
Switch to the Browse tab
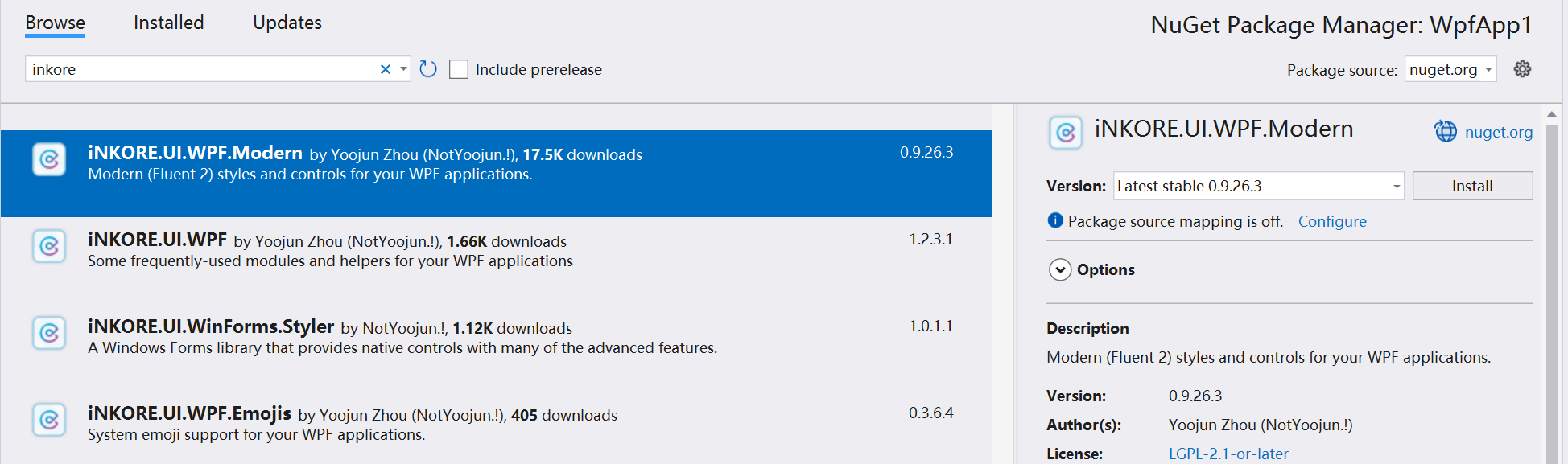click(55, 23)
